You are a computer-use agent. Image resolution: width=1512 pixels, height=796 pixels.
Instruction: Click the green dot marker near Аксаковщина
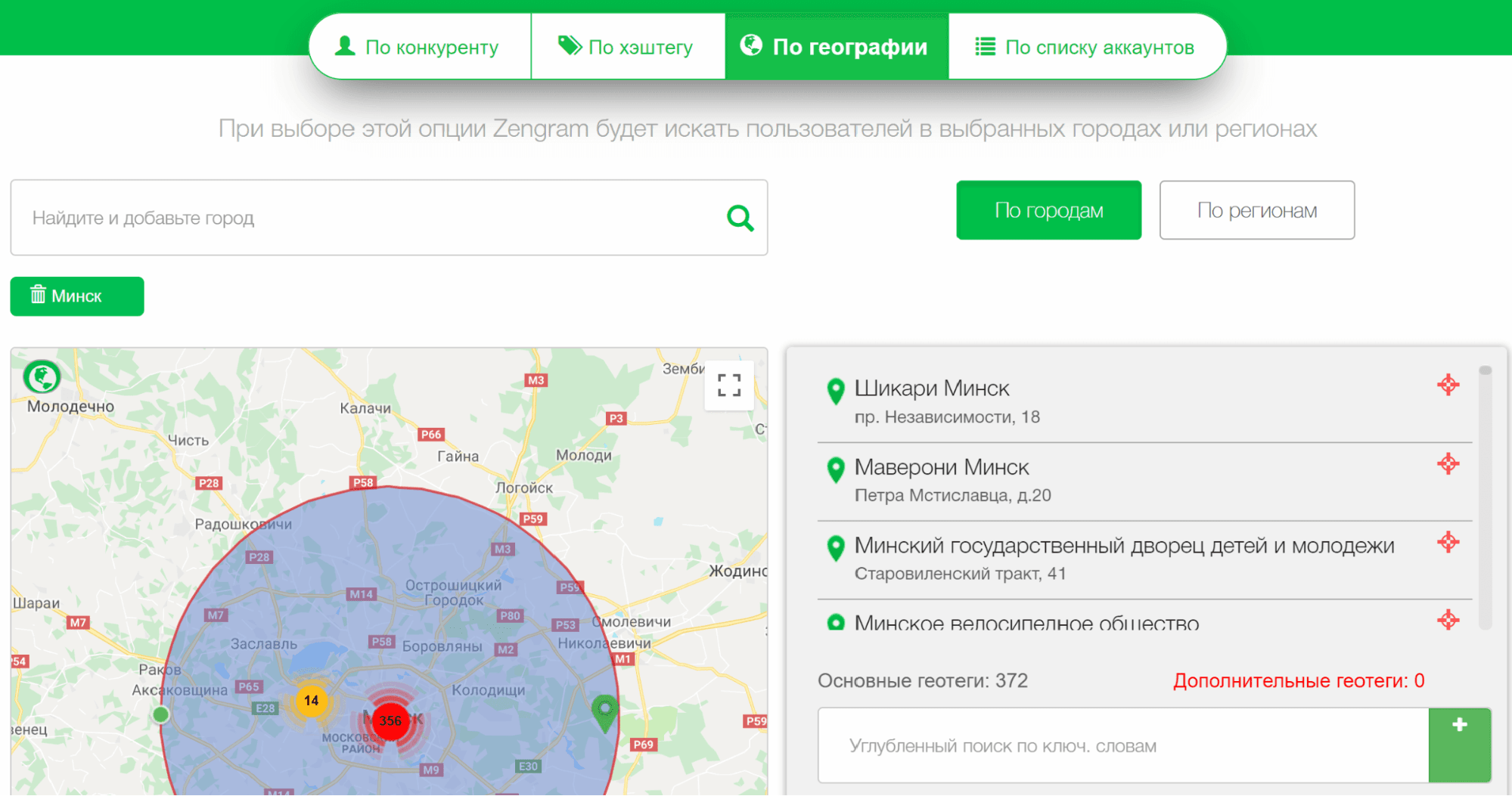click(160, 714)
